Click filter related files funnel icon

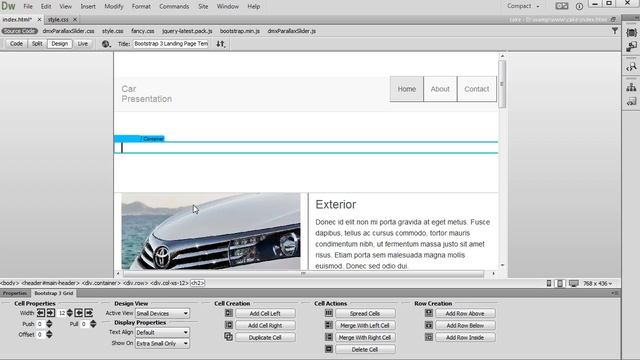click(615, 31)
